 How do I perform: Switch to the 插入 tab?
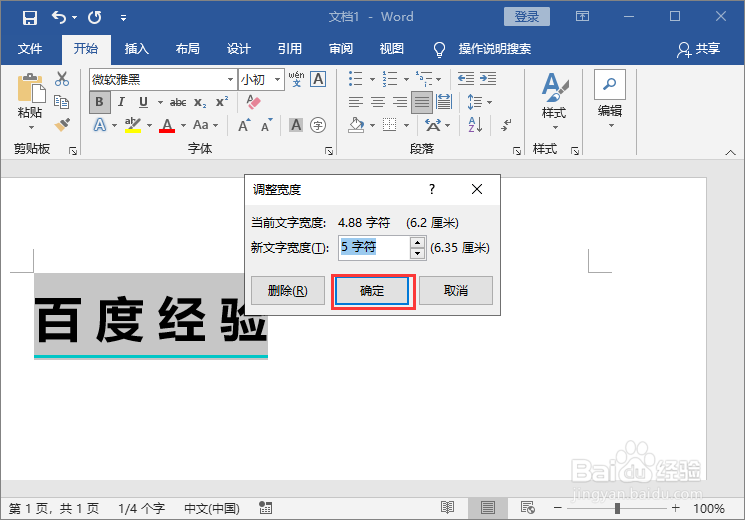137,48
